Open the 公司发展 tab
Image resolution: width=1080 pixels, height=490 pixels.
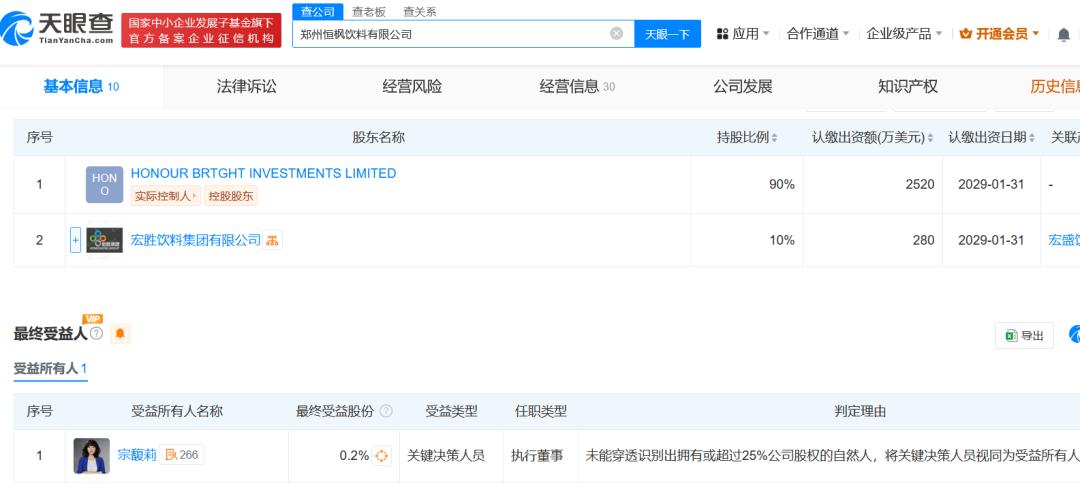pyautogui.click(x=742, y=87)
